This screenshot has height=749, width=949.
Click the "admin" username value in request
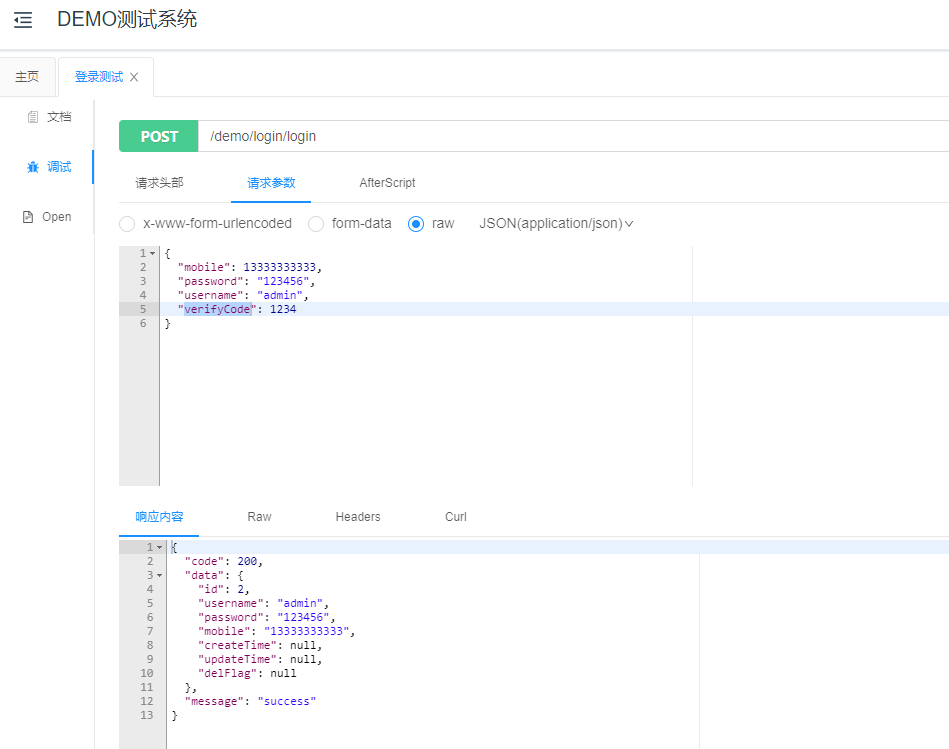(x=280, y=295)
